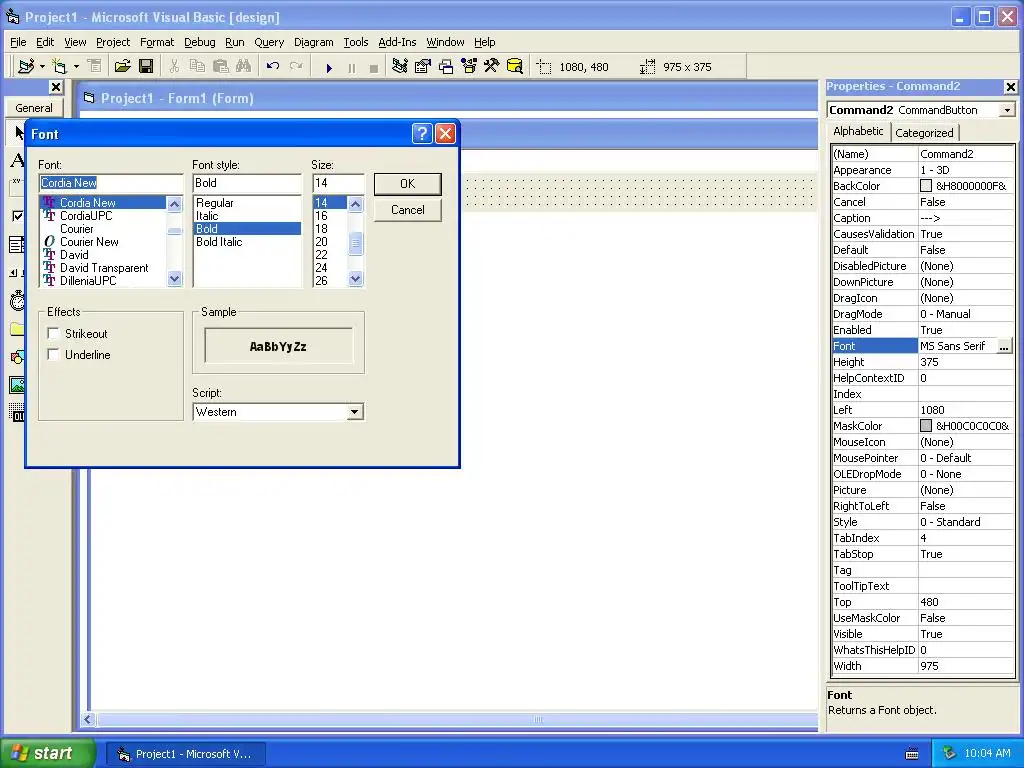The height and width of the screenshot is (768, 1024).
Task: Click the Start (run) play icon
Action: (x=329, y=67)
